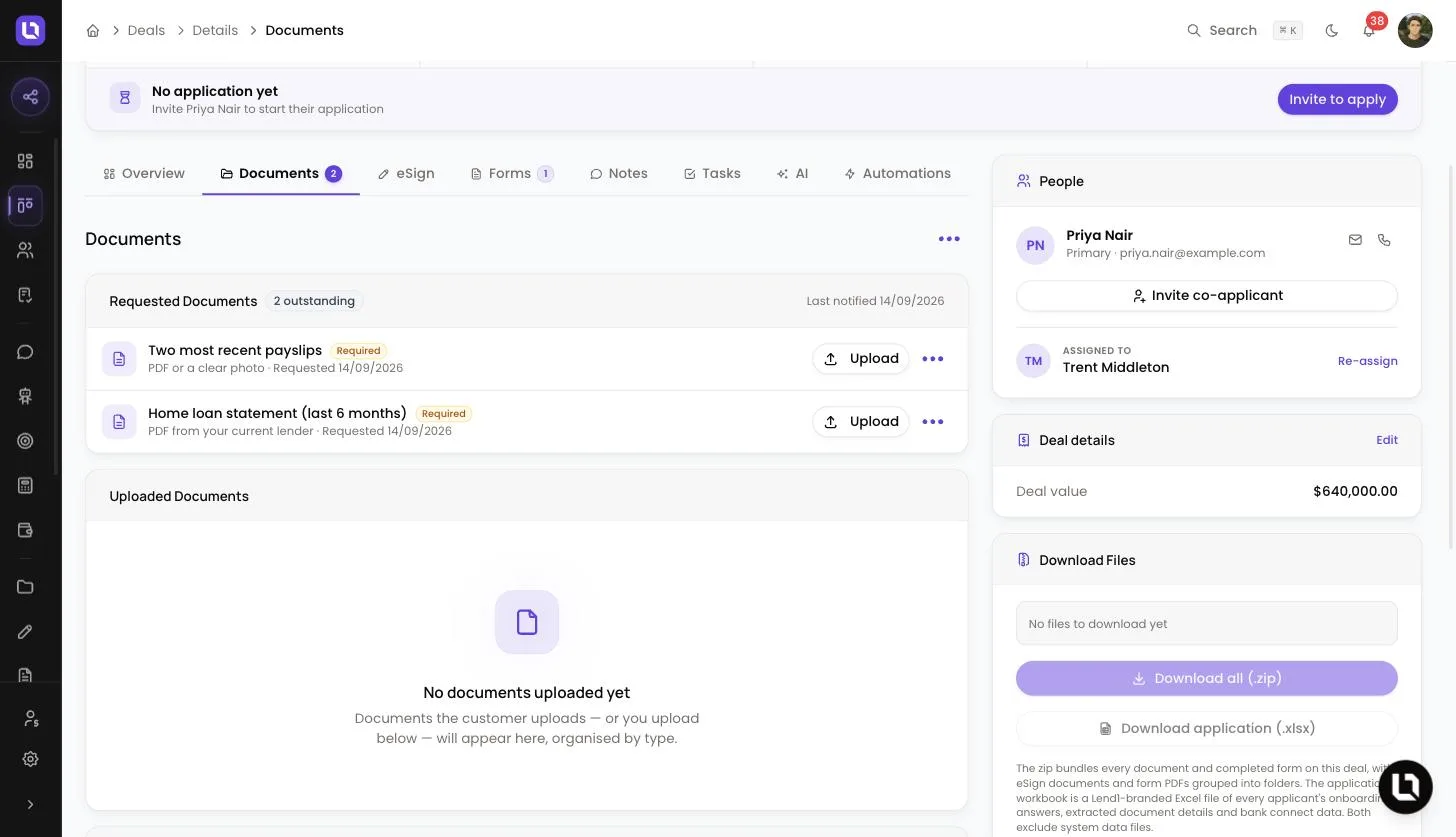Viewport: 1456px width, 837px height.
Task: Open the contacts people icon in sidebar
Action: coord(26,251)
